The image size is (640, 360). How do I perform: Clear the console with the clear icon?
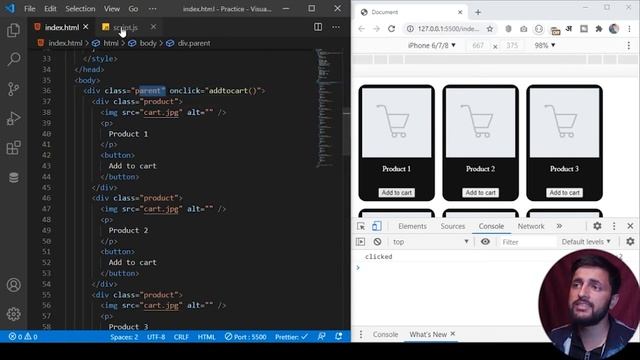pos(377,242)
